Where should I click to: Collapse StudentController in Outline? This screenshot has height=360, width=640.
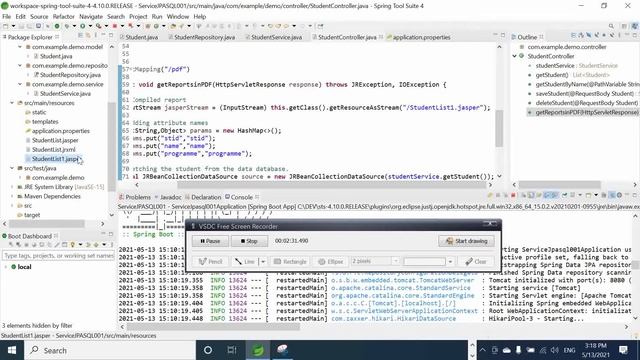pyautogui.click(x=515, y=56)
